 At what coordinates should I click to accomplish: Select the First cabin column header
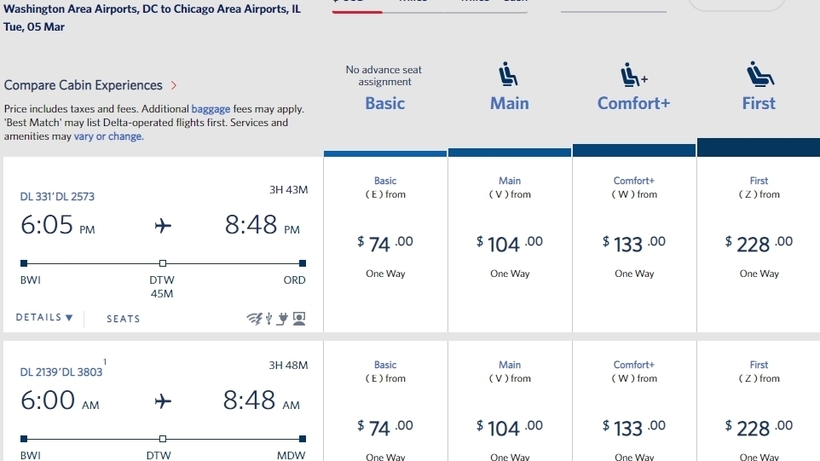click(758, 103)
